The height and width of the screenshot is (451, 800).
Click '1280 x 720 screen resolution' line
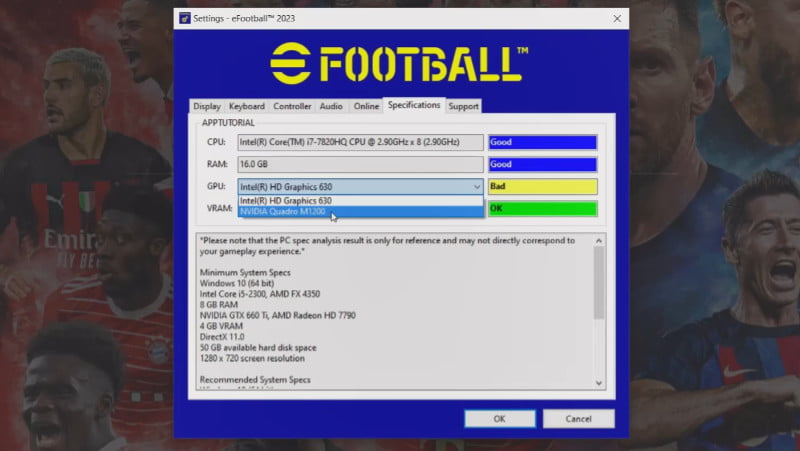click(252, 358)
